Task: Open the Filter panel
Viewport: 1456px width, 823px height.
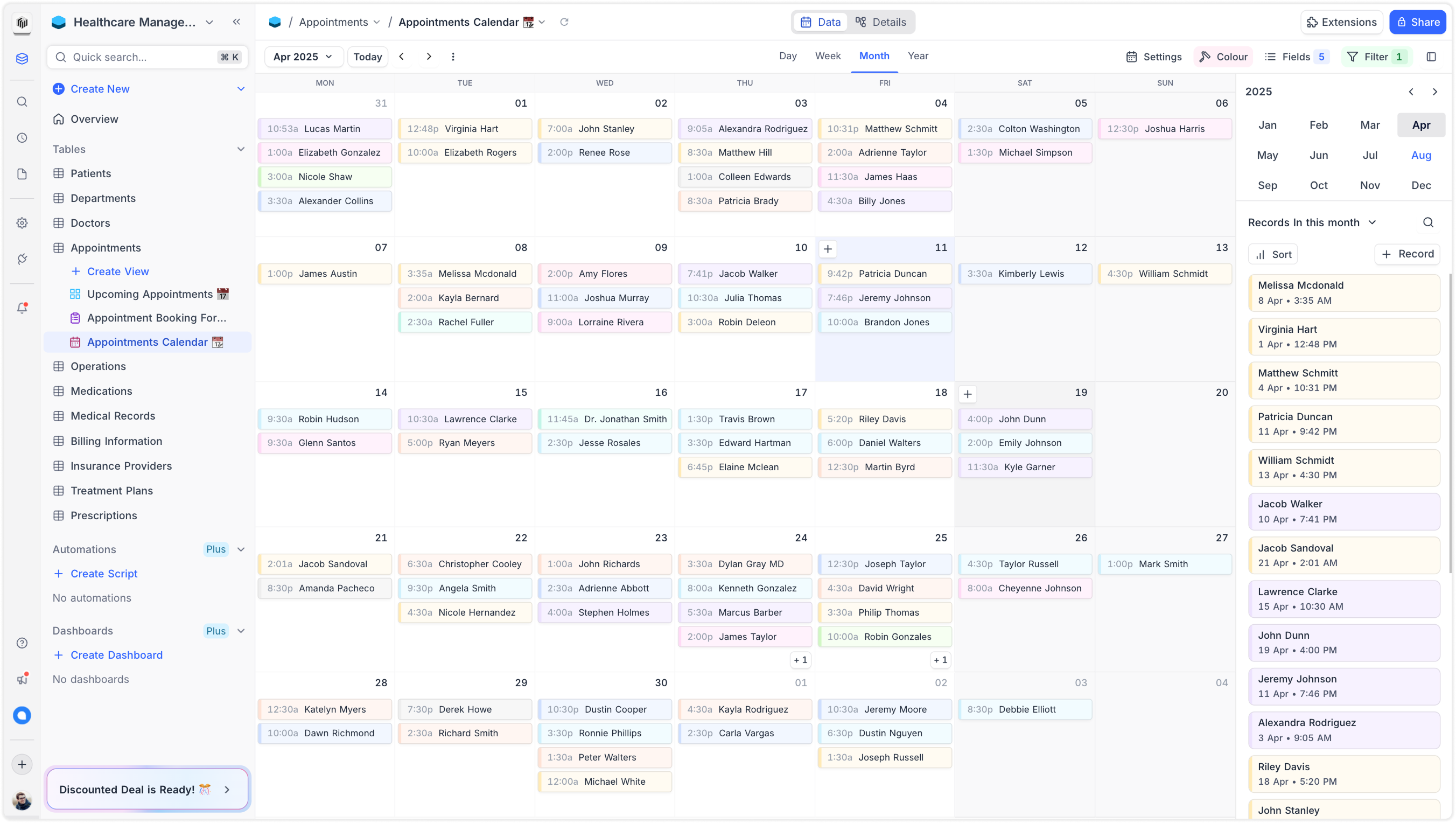Action: tap(1376, 57)
